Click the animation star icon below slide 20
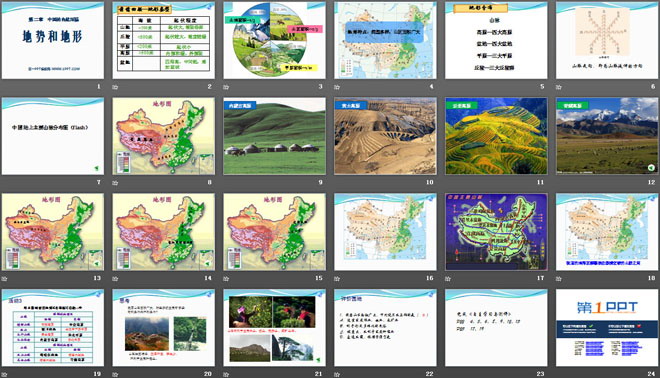The image size is (660, 378). [x=115, y=374]
